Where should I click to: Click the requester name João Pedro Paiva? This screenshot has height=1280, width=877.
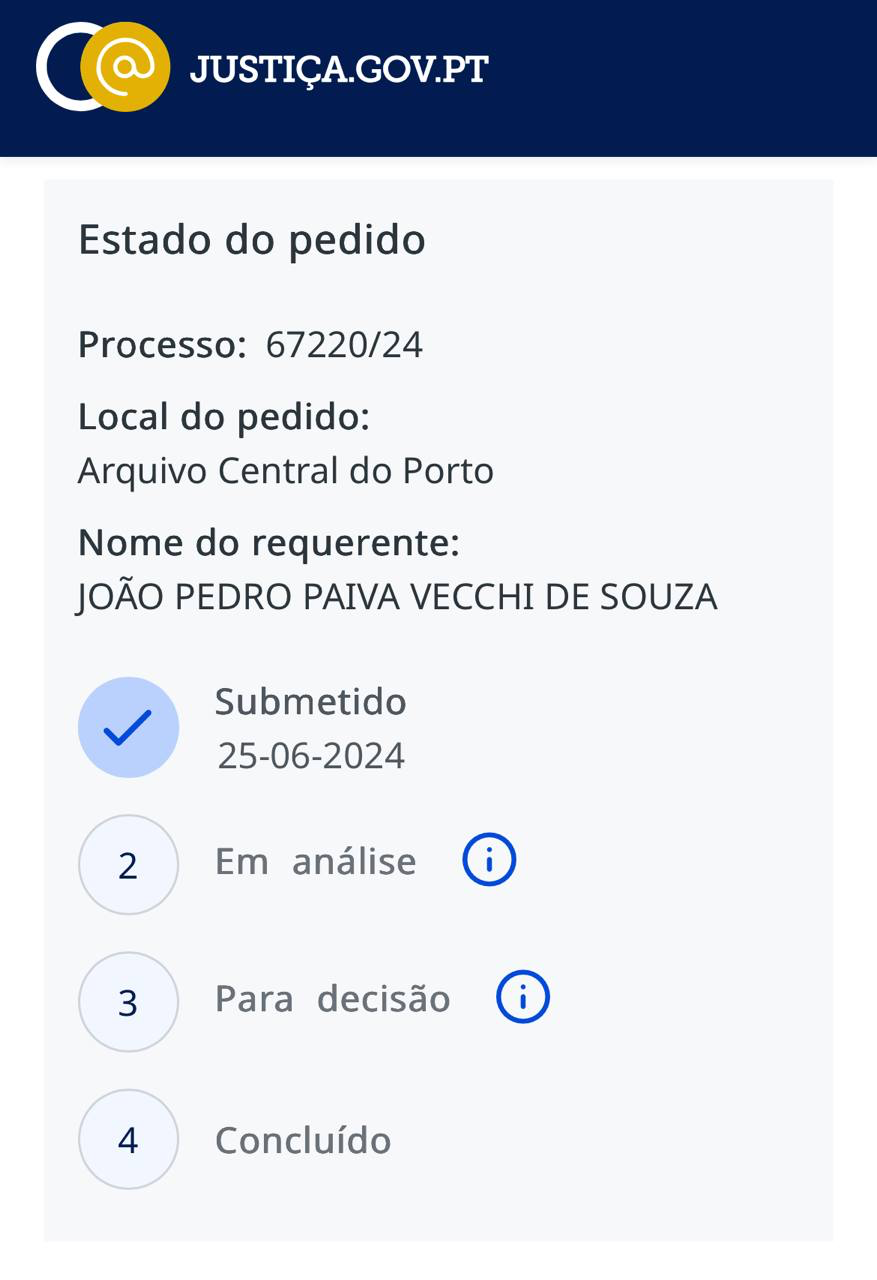tap(397, 597)
